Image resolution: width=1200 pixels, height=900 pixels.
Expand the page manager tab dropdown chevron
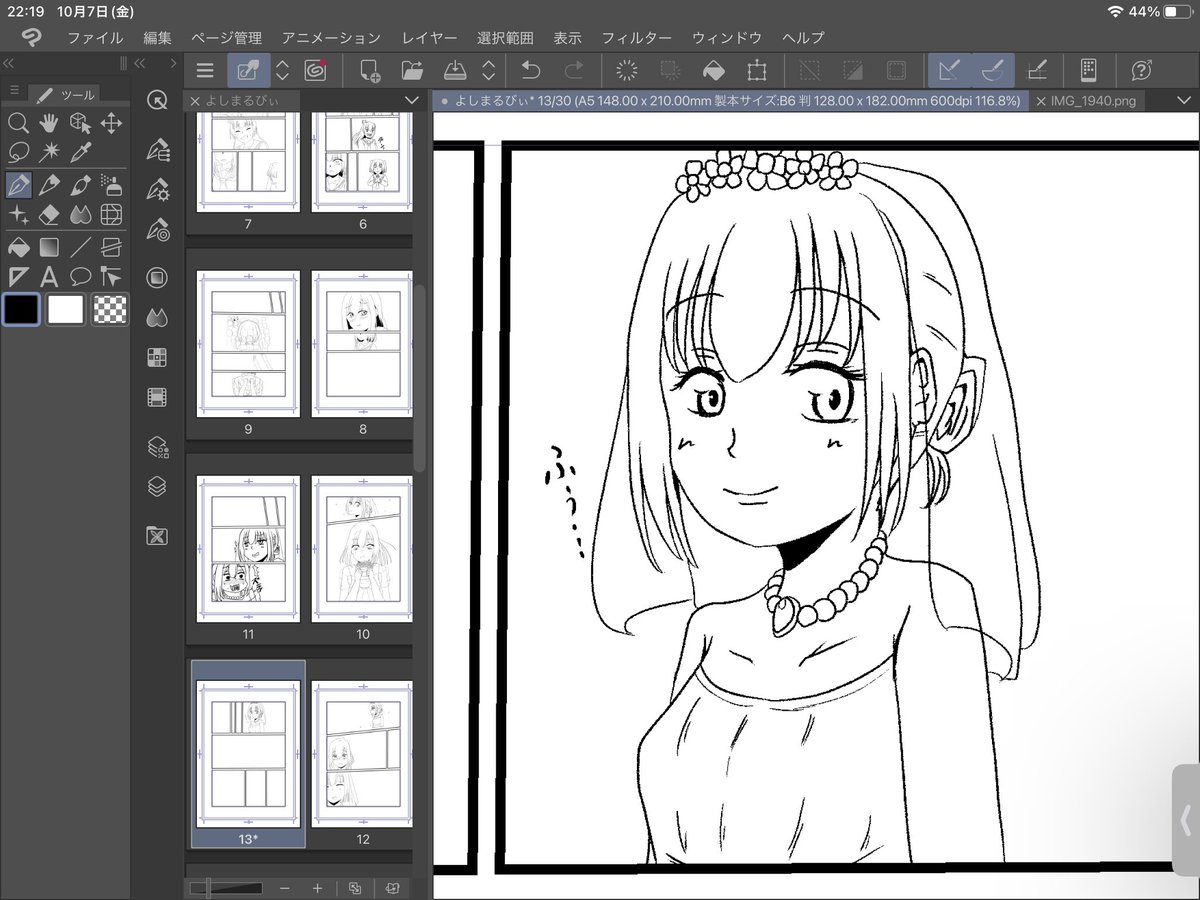click(411, 100)
